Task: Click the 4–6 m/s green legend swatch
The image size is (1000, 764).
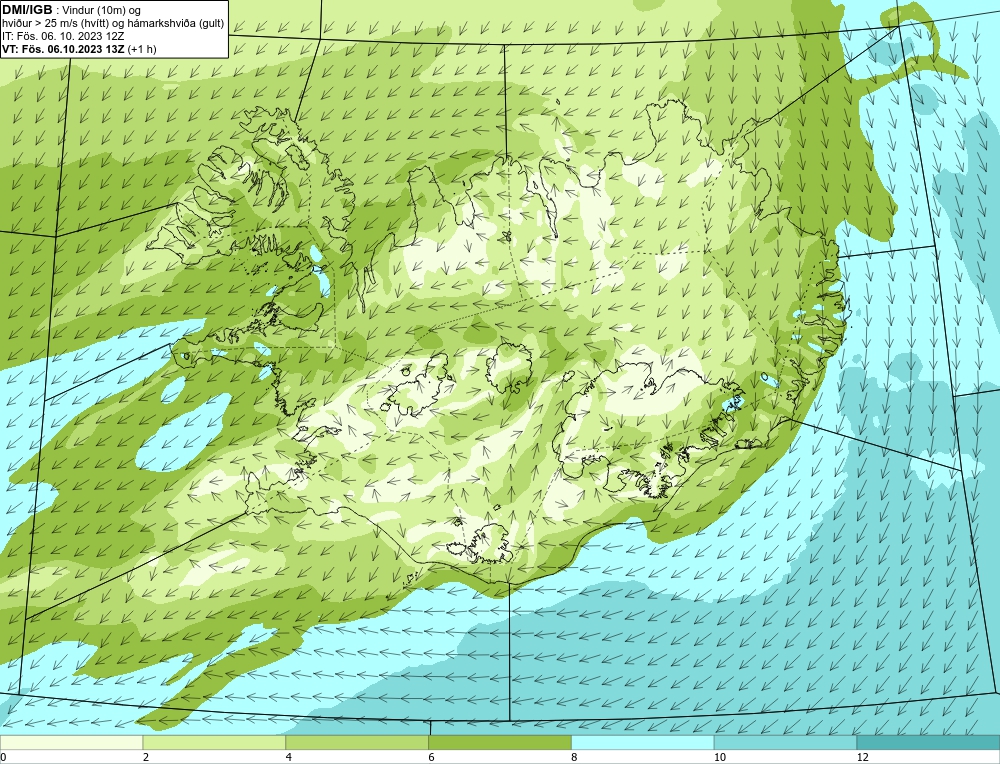Action: coord(357,742)
